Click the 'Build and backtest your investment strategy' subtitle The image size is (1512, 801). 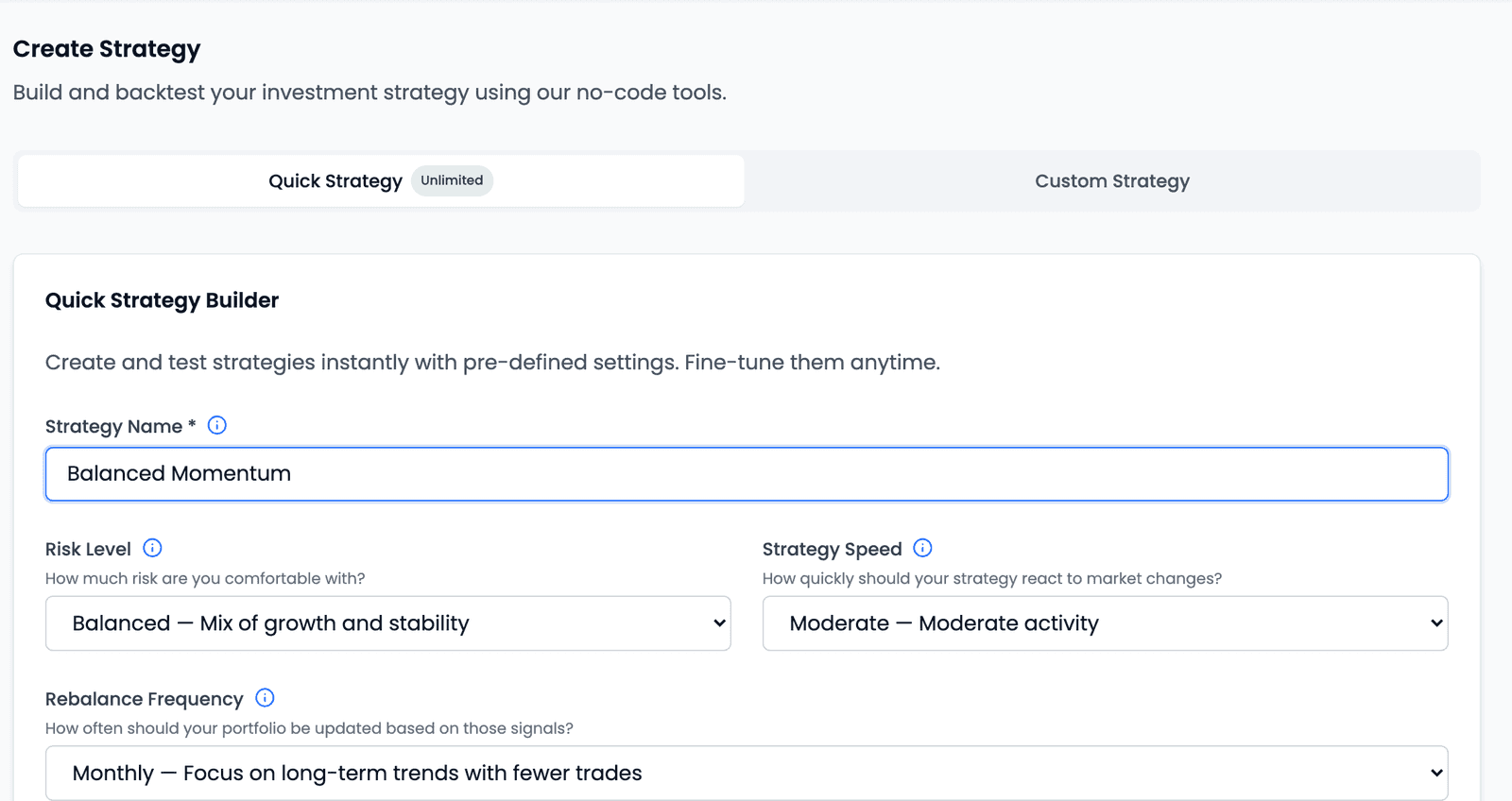(x=369, y=93)
